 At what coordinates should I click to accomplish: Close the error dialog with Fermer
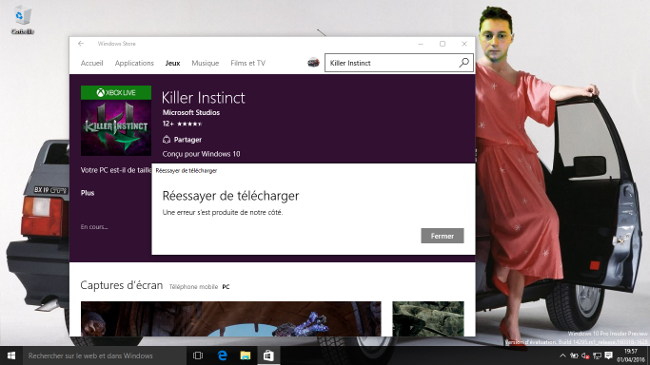point(442,236)
